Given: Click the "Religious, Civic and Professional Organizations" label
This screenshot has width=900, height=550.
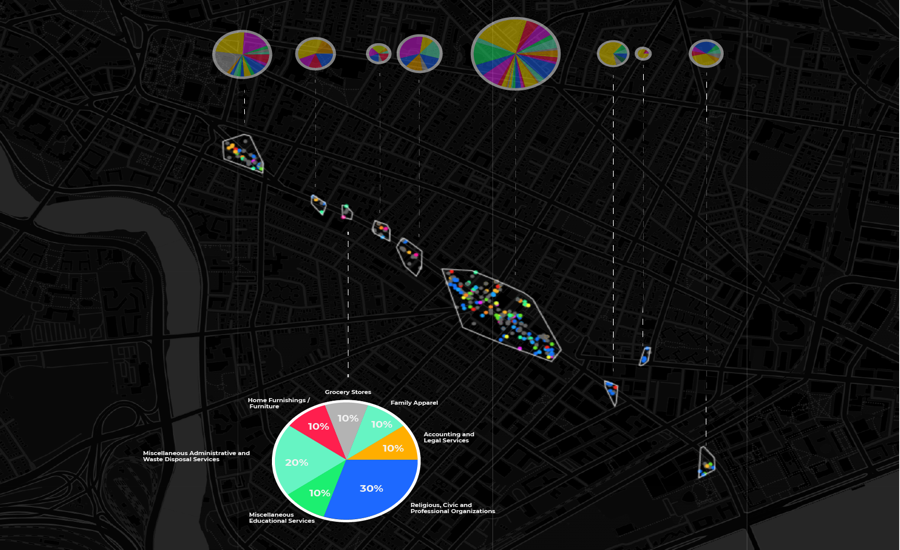Looking at the screenshot, I should [x=452, y=508].
